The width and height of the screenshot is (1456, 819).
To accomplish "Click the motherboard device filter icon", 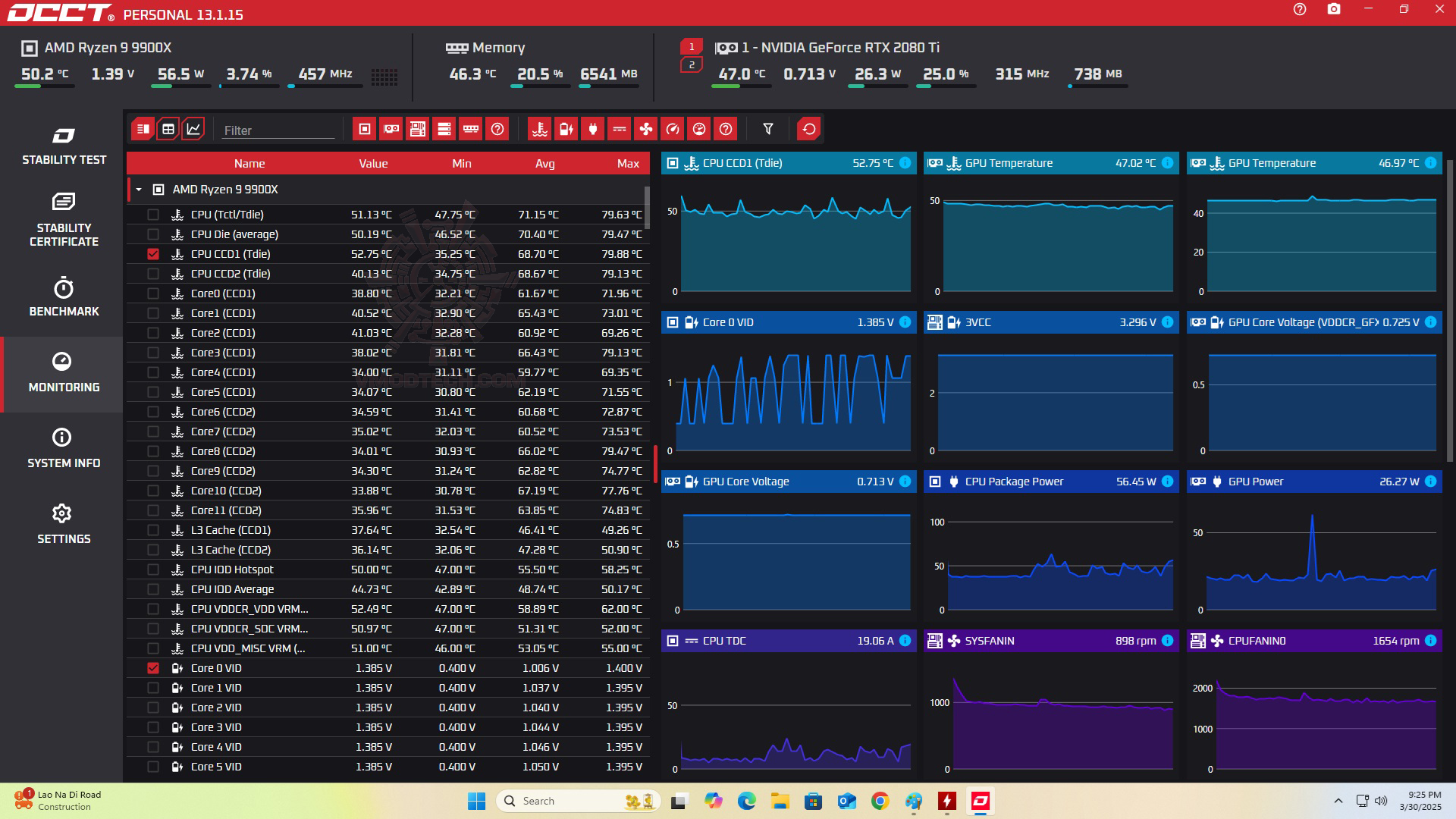I will point(417,129).
